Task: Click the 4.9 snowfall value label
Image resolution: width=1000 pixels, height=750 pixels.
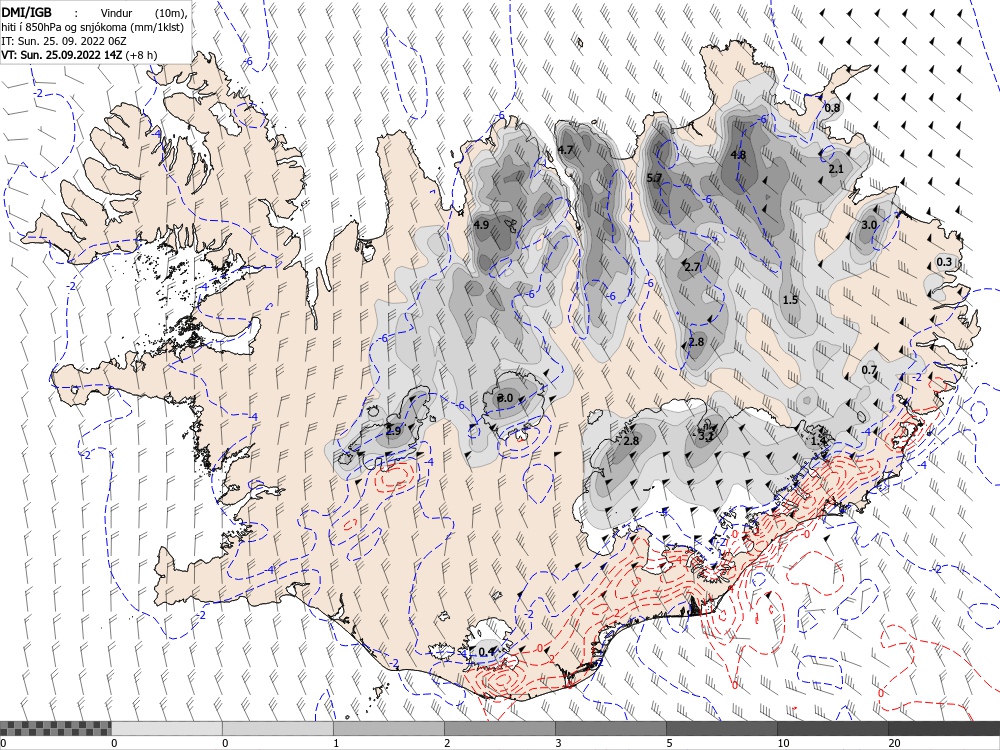Action: click(x=482, y=224)
